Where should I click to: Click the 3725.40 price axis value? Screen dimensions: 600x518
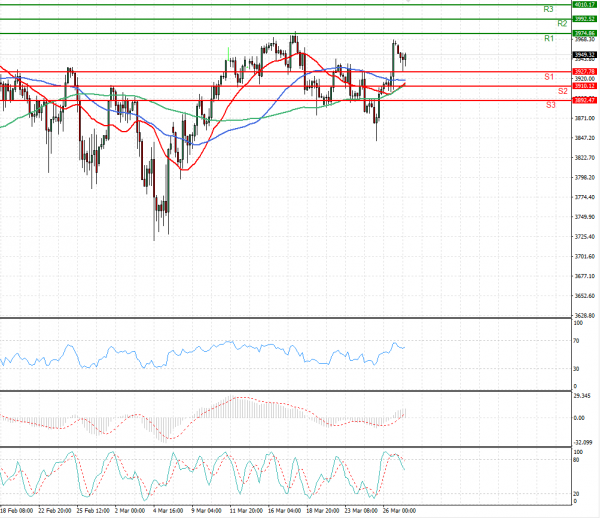585,237
